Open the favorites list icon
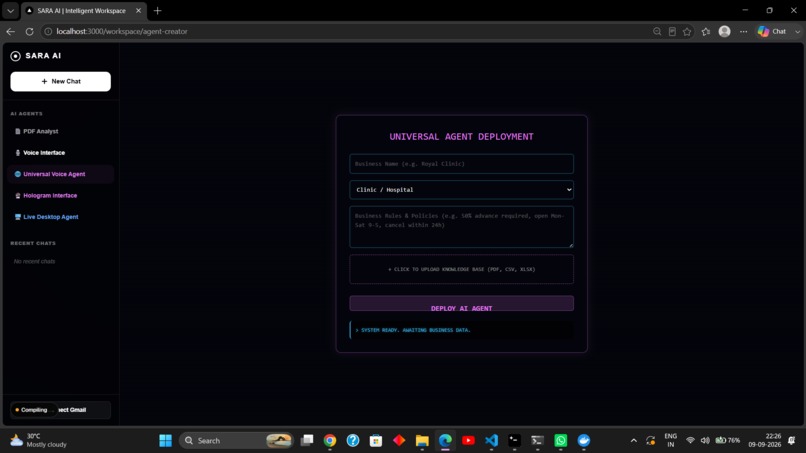This screenshot has height=453, width=806. click(x=706, y=31)
